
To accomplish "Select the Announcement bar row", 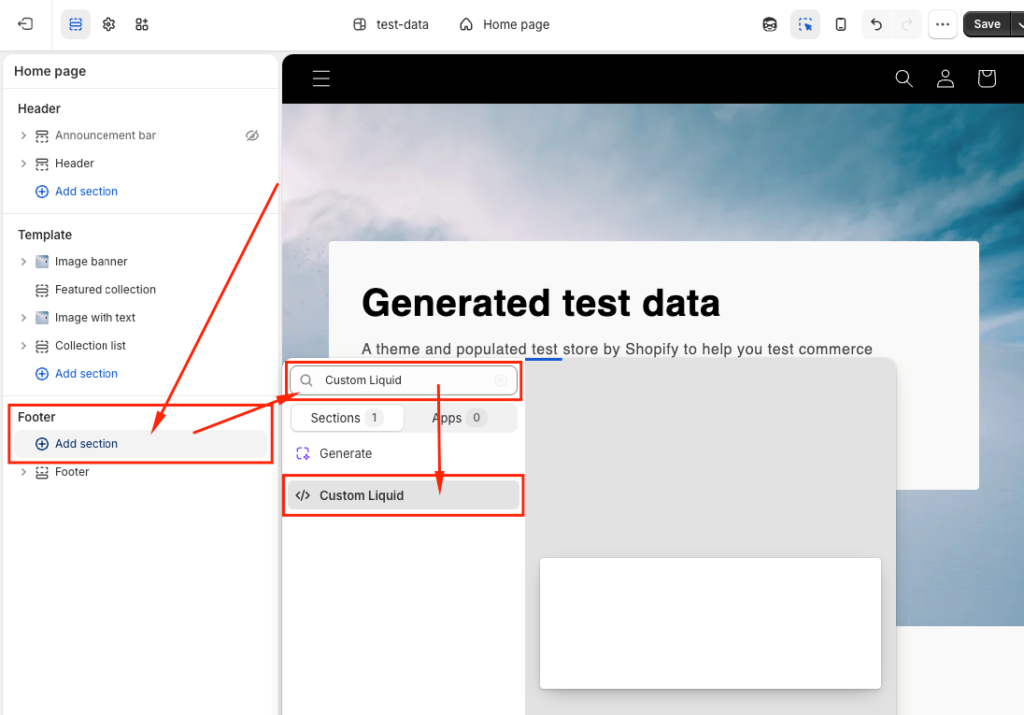I will (x=140, y=135).
